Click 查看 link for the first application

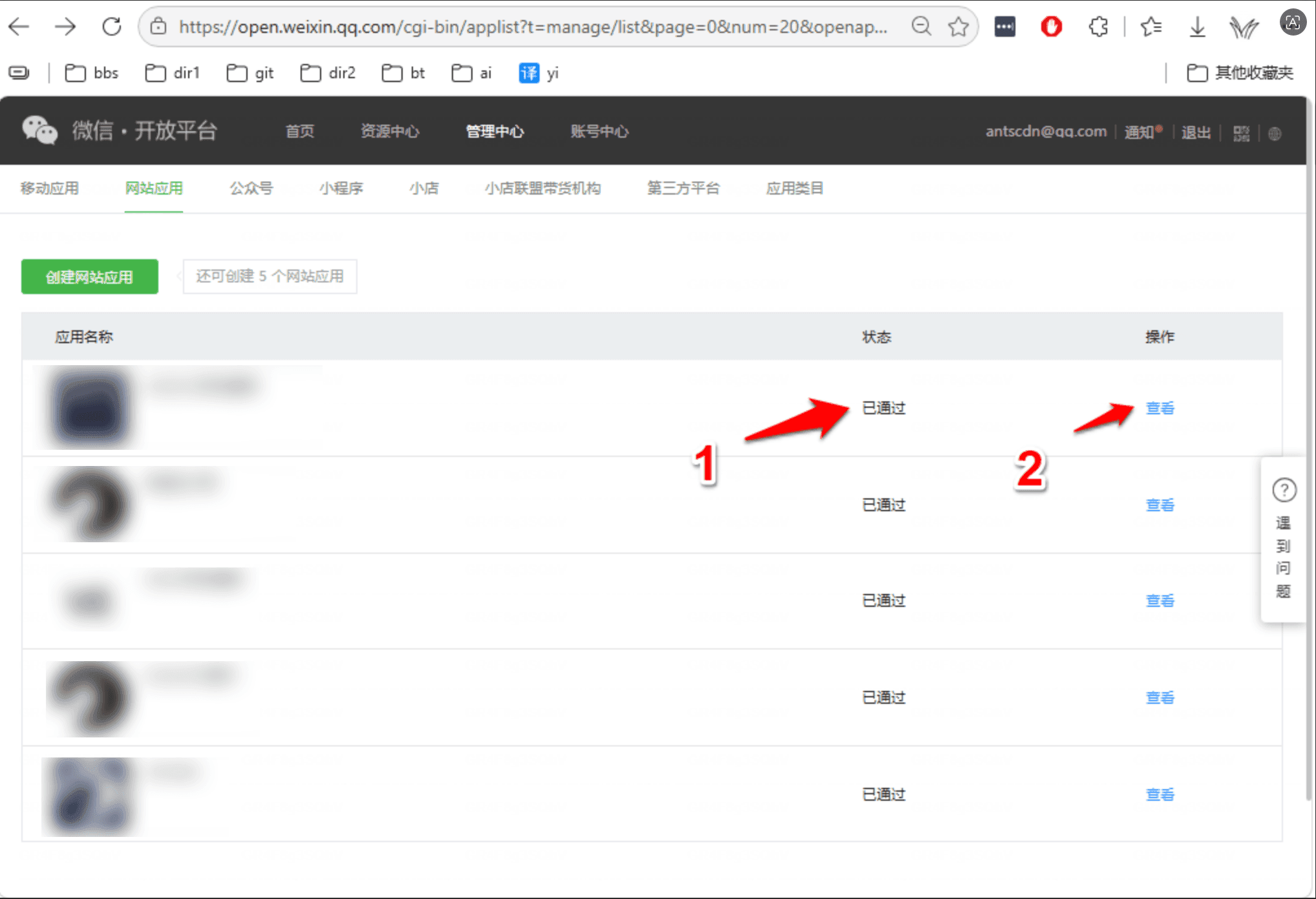point(1160,408)
